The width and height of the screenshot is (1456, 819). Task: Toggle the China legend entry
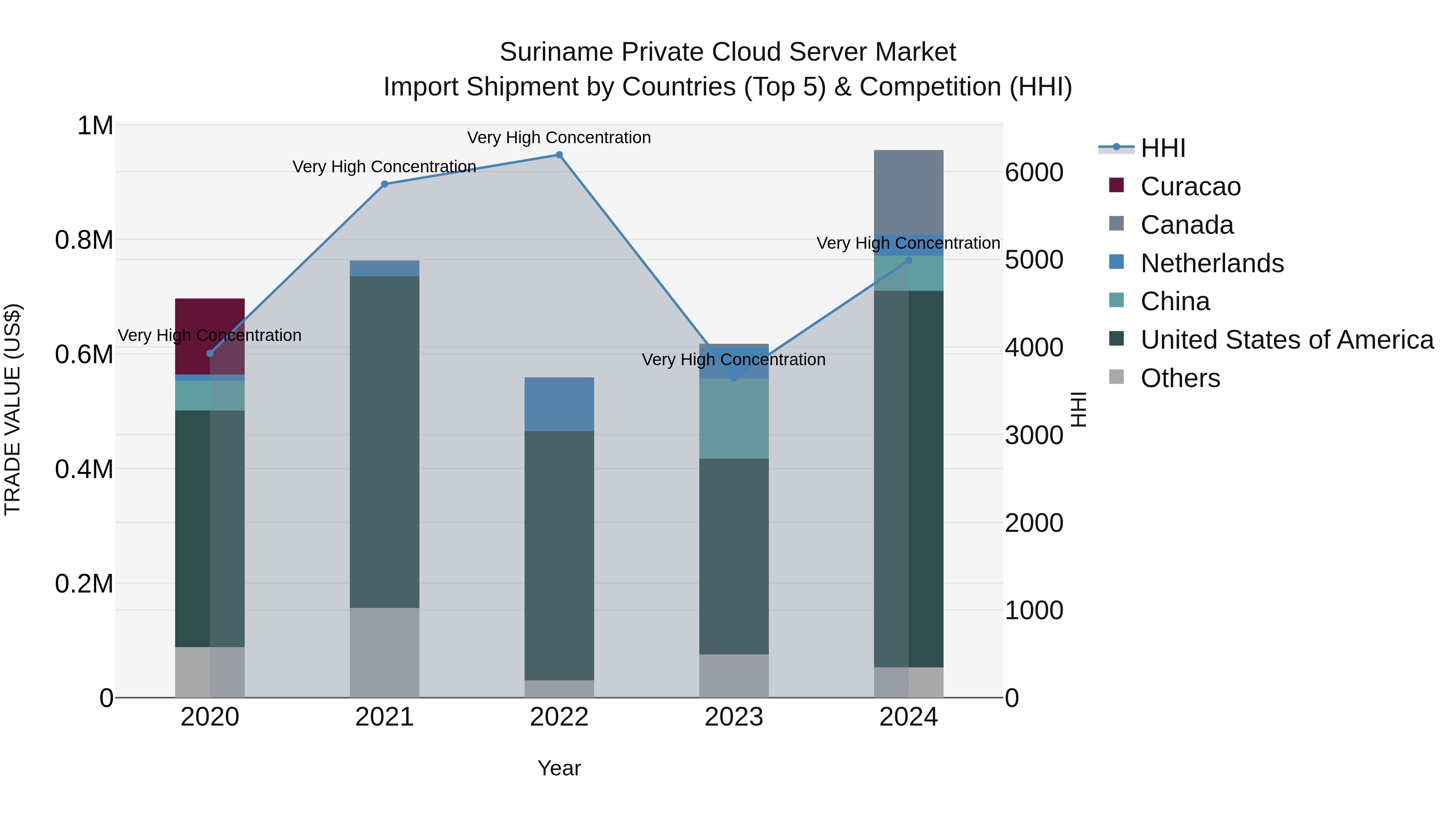1159,301
